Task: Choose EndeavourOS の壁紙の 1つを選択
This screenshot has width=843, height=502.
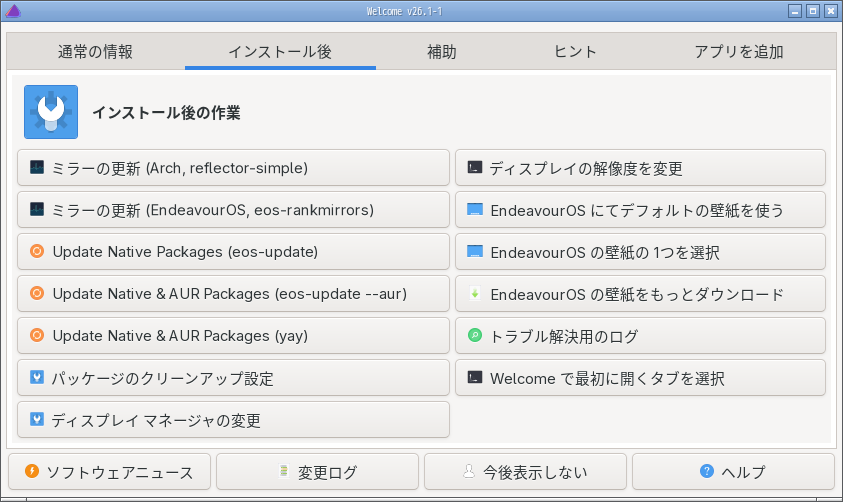Action: (x=640, y=252)
